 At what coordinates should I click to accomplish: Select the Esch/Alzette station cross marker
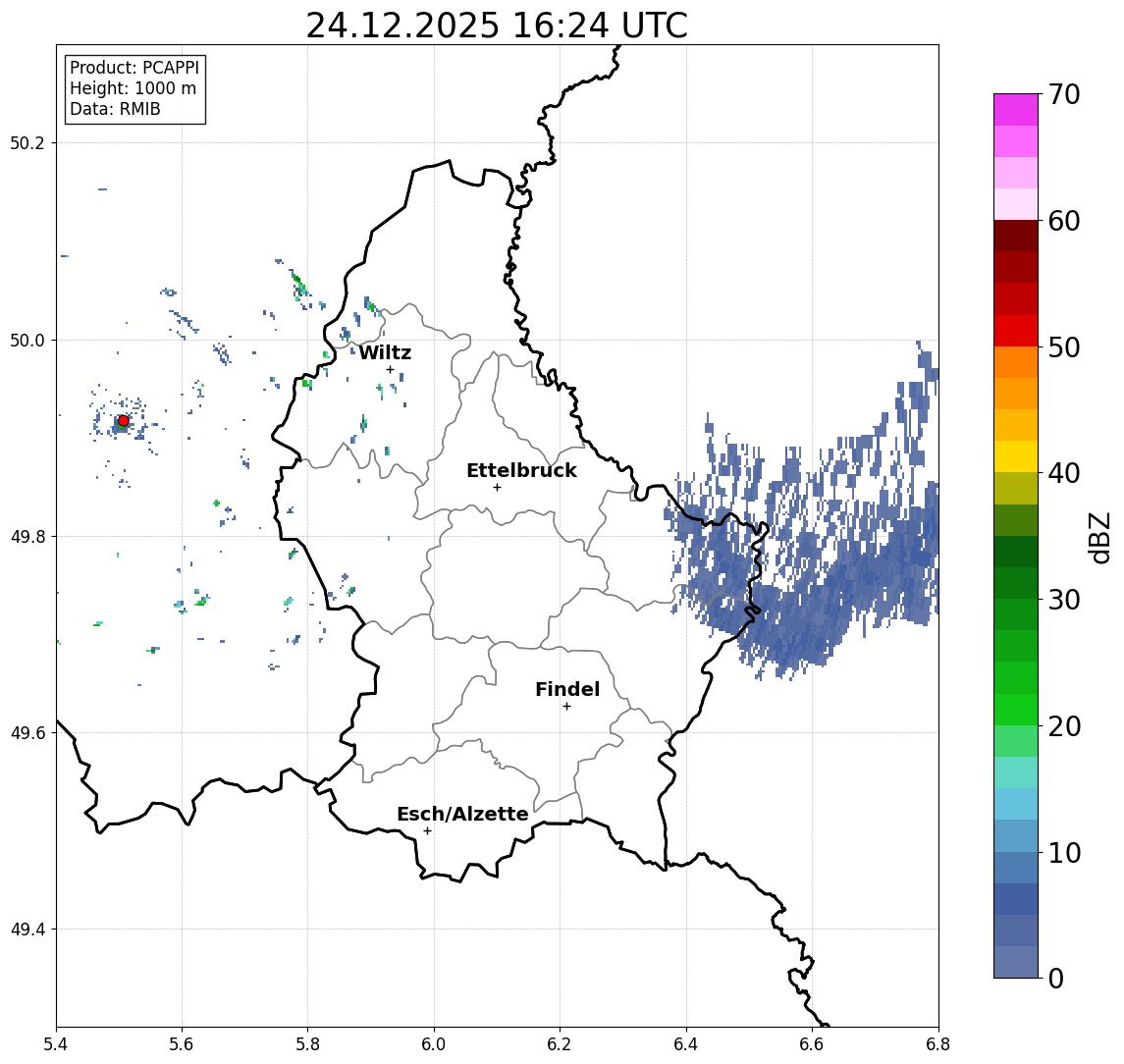click(x=427, y=831)
